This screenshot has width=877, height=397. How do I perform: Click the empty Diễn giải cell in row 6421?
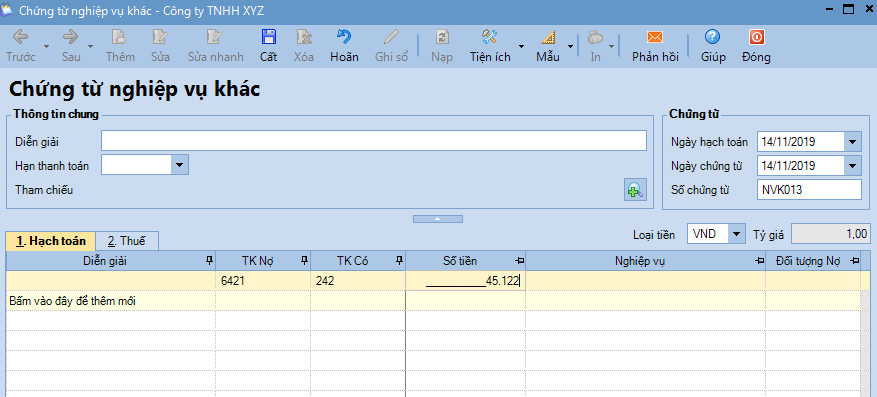111,281
